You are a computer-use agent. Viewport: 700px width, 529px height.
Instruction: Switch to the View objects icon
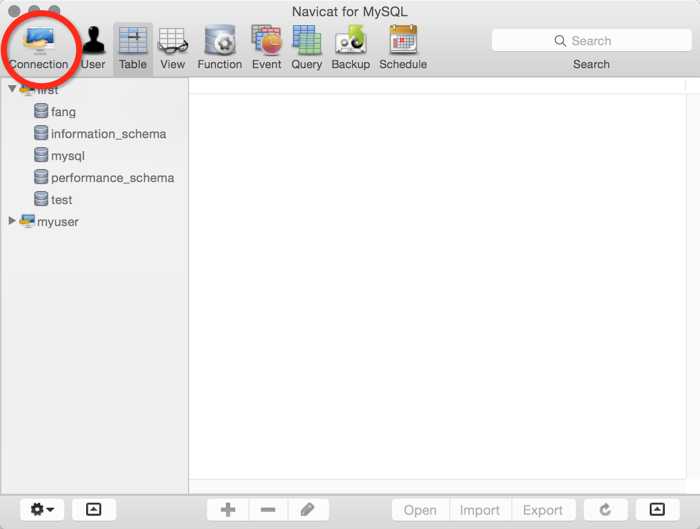point(173,48)
